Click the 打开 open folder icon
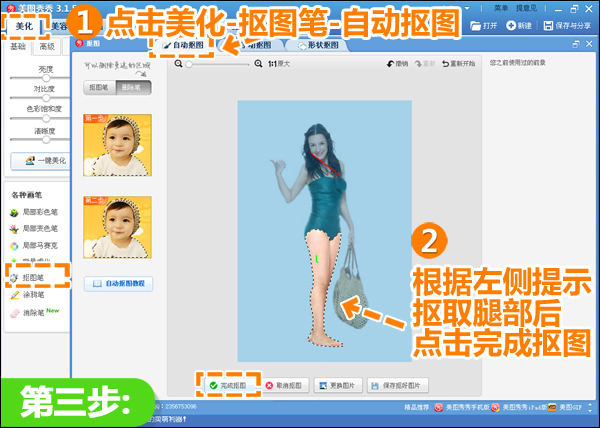 [x=484, y=24]
